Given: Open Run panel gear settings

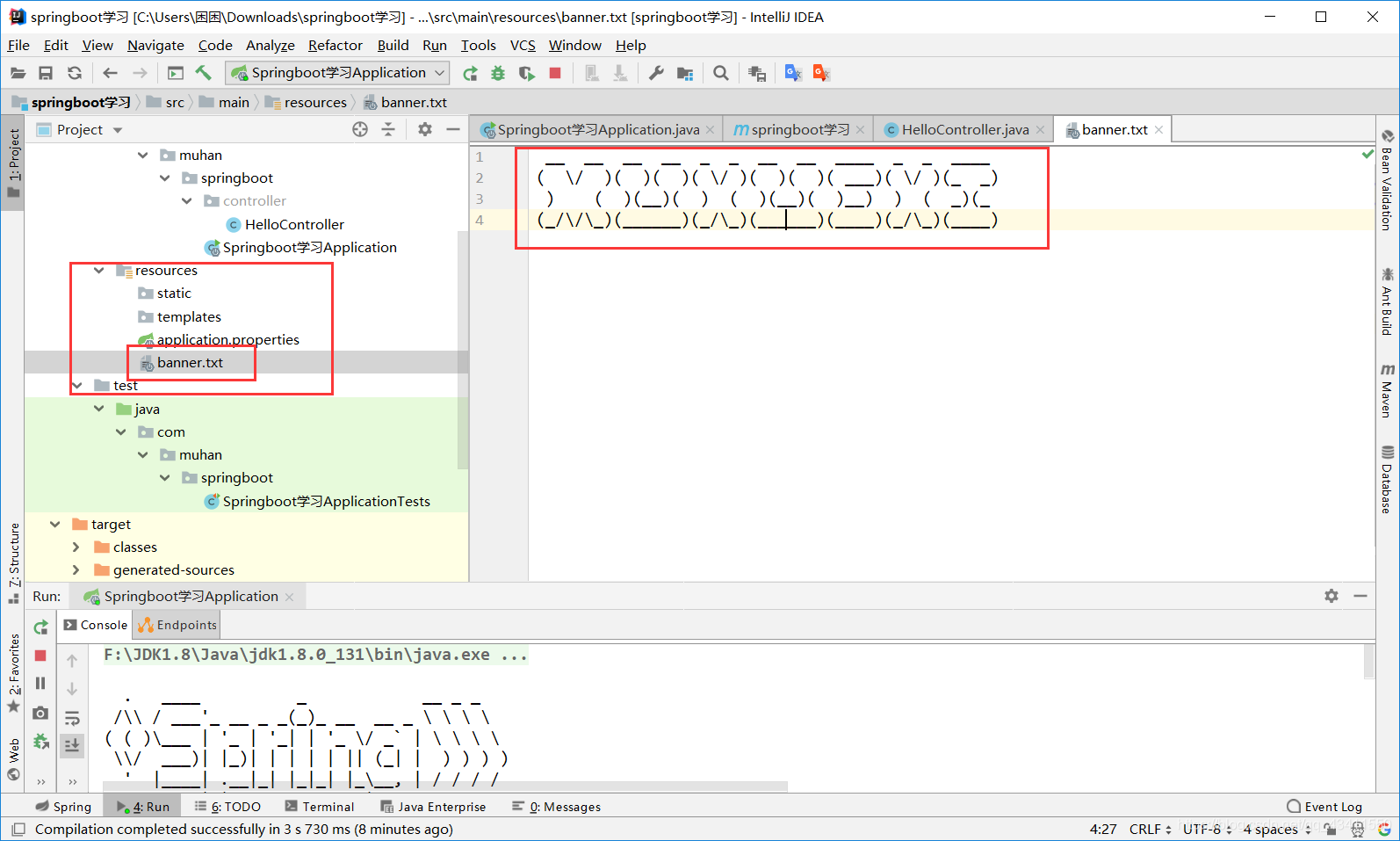Looking at the screenshot, I should pyautogui.click(x=1331, y=596).
